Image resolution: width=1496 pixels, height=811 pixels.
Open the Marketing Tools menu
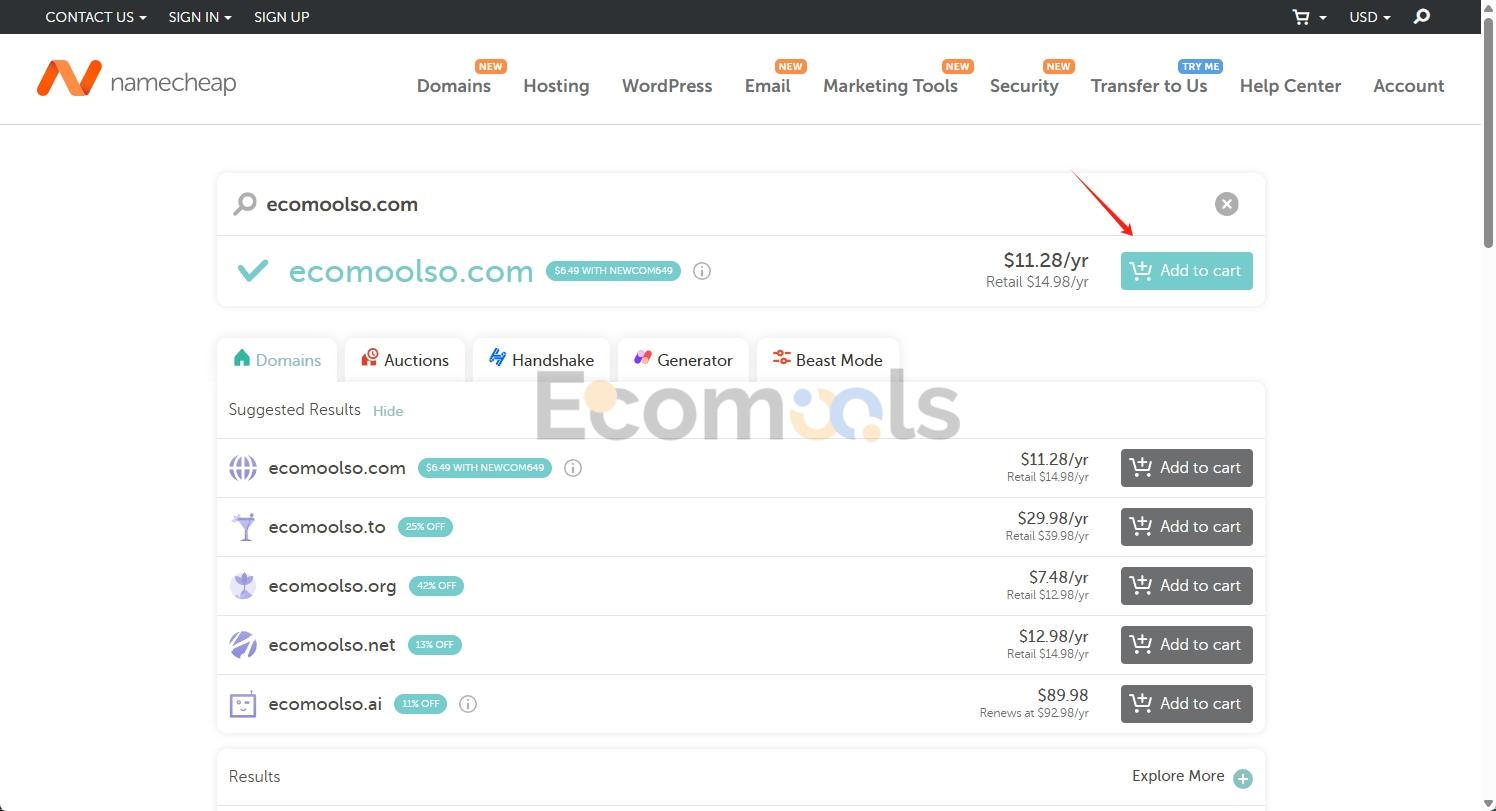point(890,86)
